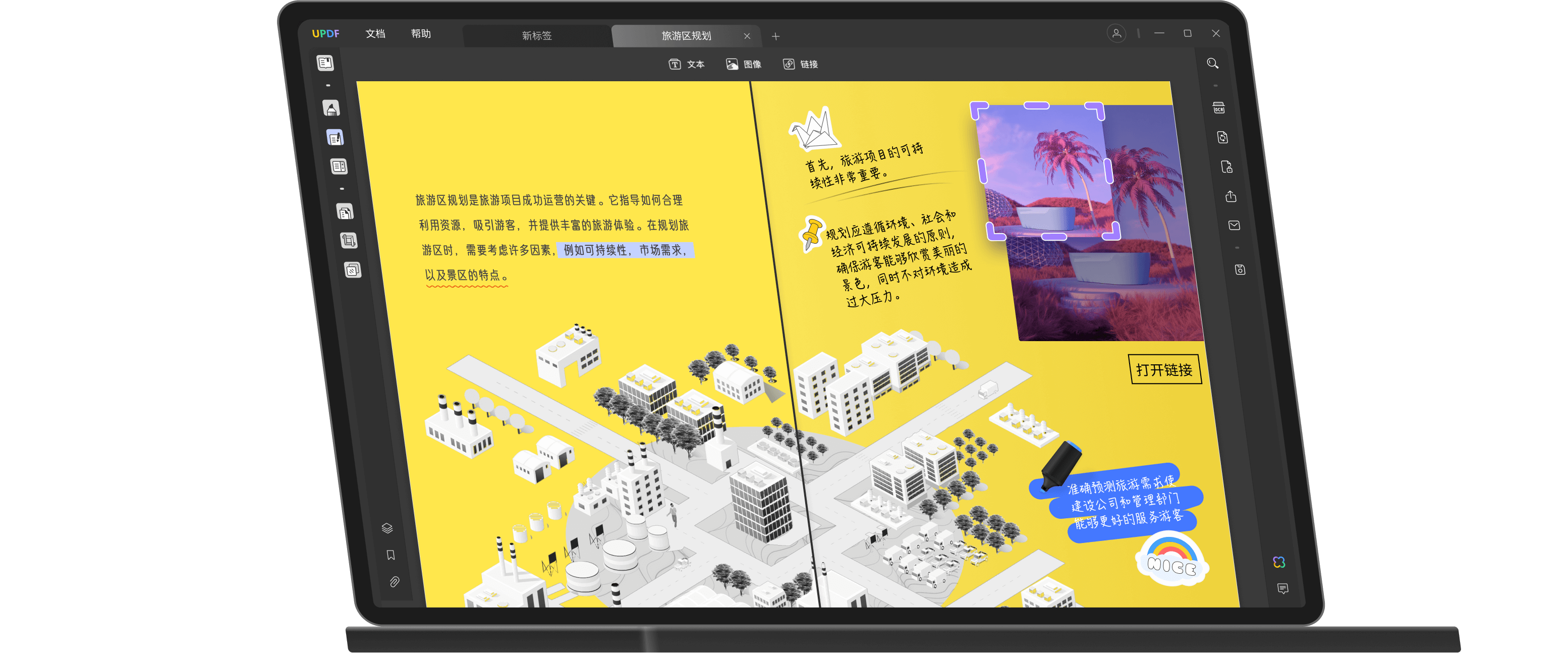Open the Convert PDF icon

[1222, 138]
